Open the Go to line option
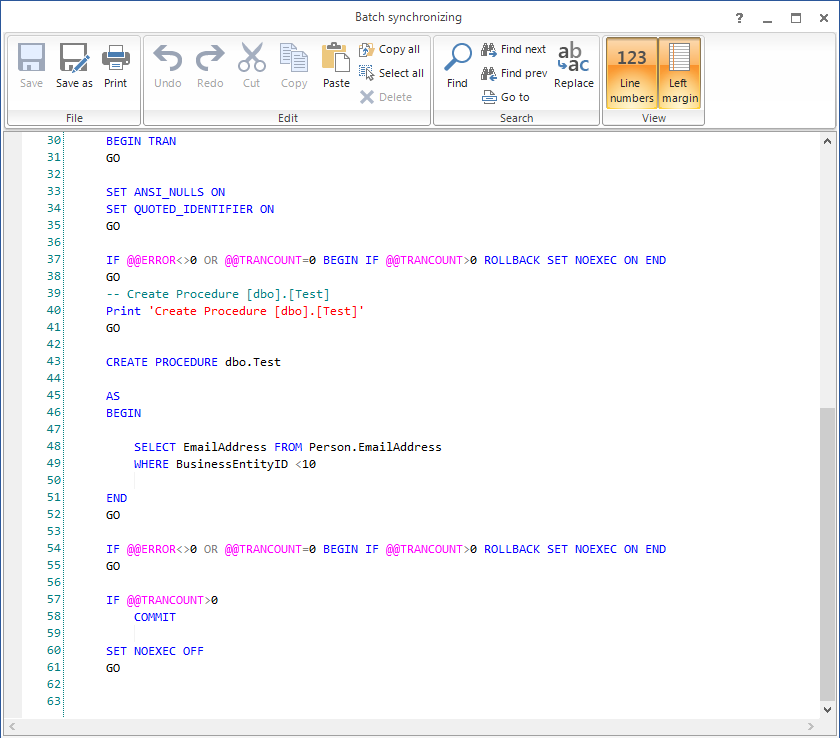Image resolution: width=840 pixels, height=738 pixels. click(x=506, y=97)
